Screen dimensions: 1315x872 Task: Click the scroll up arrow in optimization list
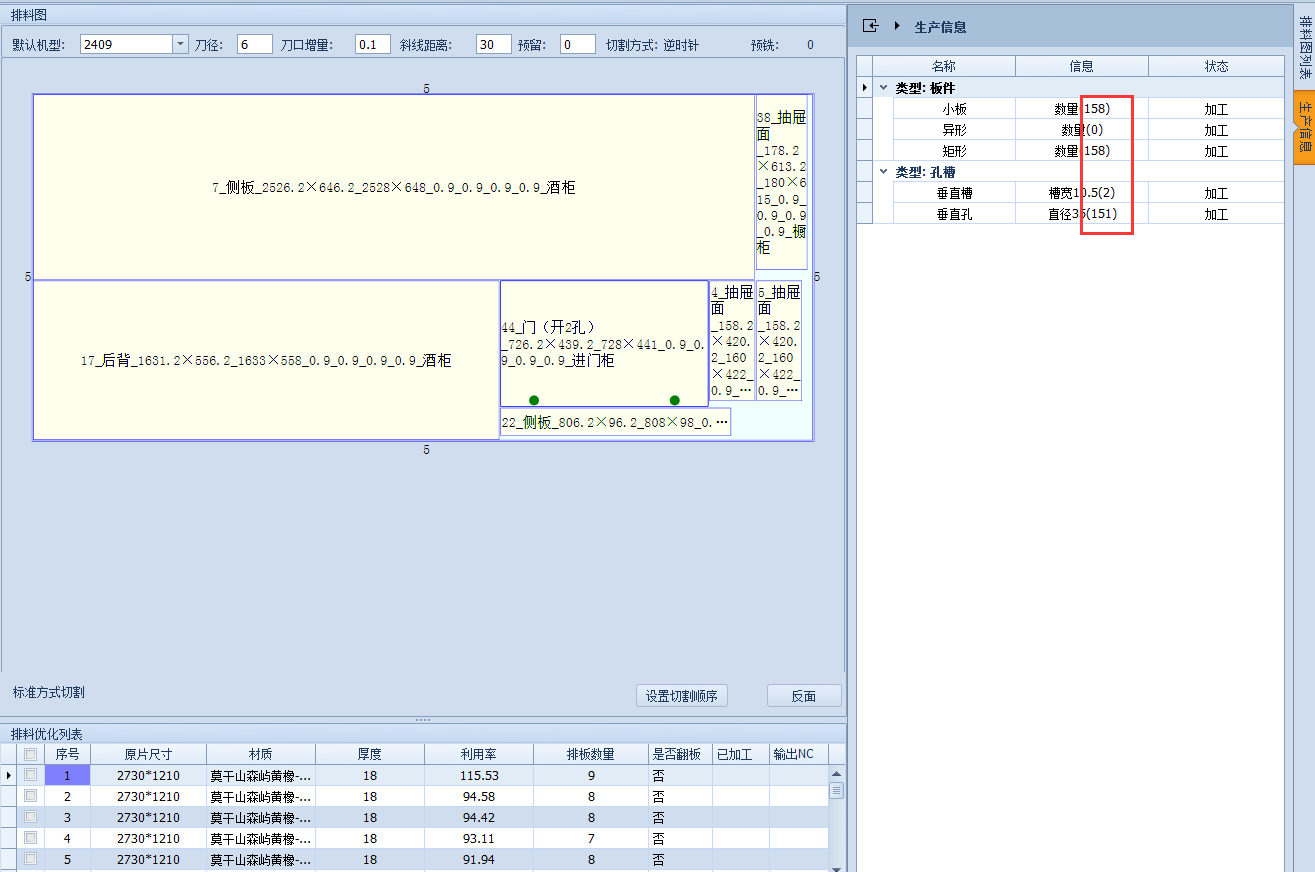click(x=836, y=774)
